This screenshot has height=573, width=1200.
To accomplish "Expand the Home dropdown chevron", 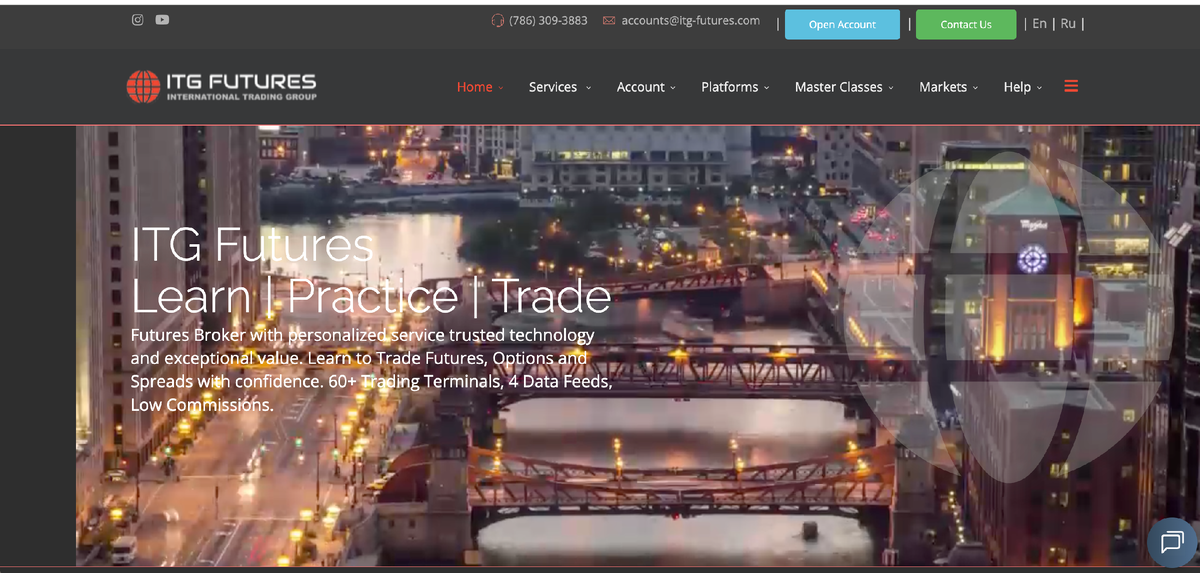I will 501,88.
